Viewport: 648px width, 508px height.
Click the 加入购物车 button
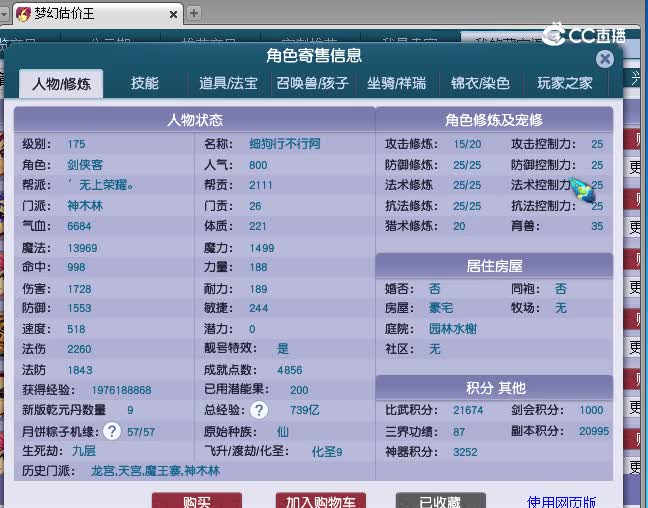pos(321,501)
